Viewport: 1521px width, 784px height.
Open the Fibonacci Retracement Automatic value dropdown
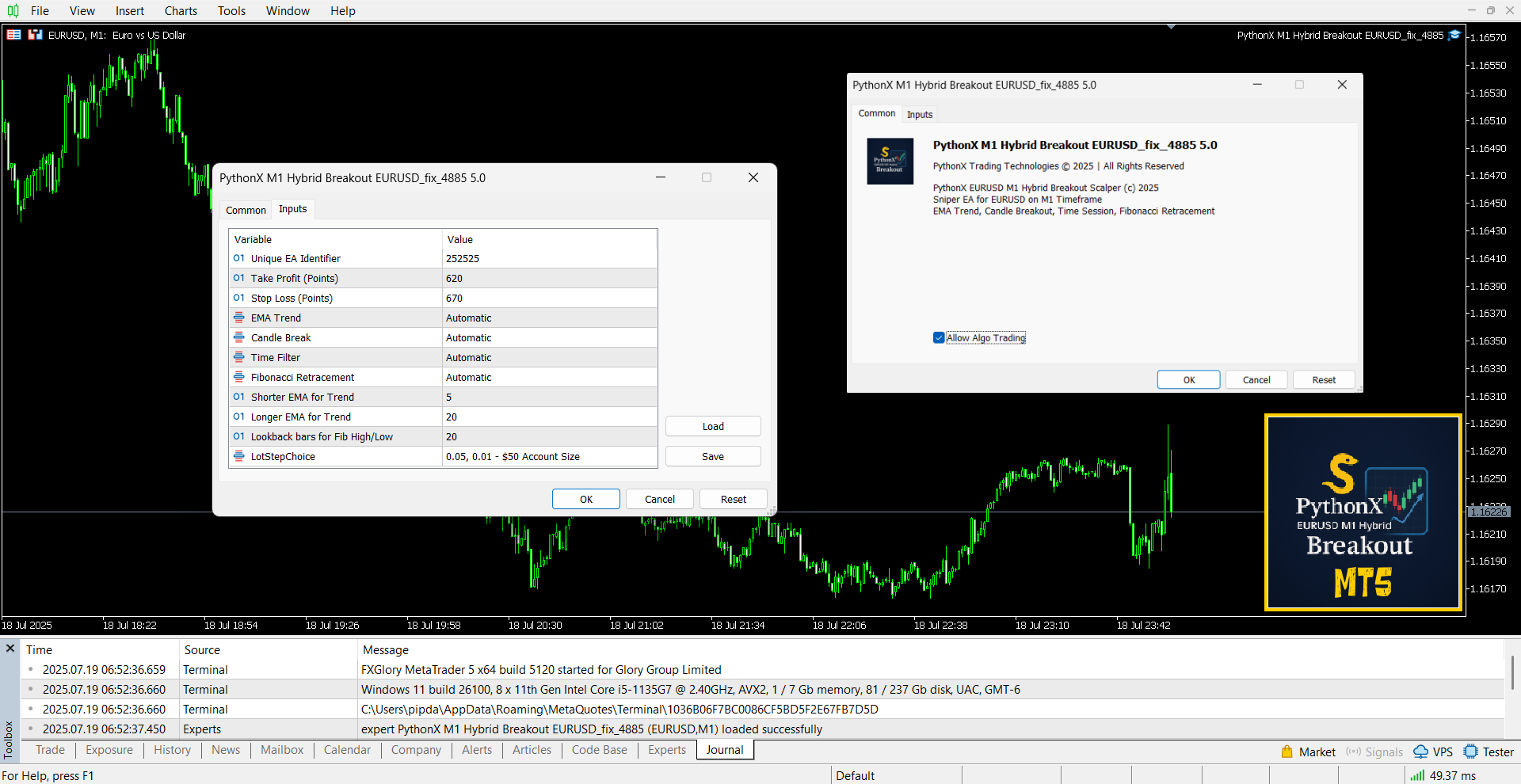549,377
